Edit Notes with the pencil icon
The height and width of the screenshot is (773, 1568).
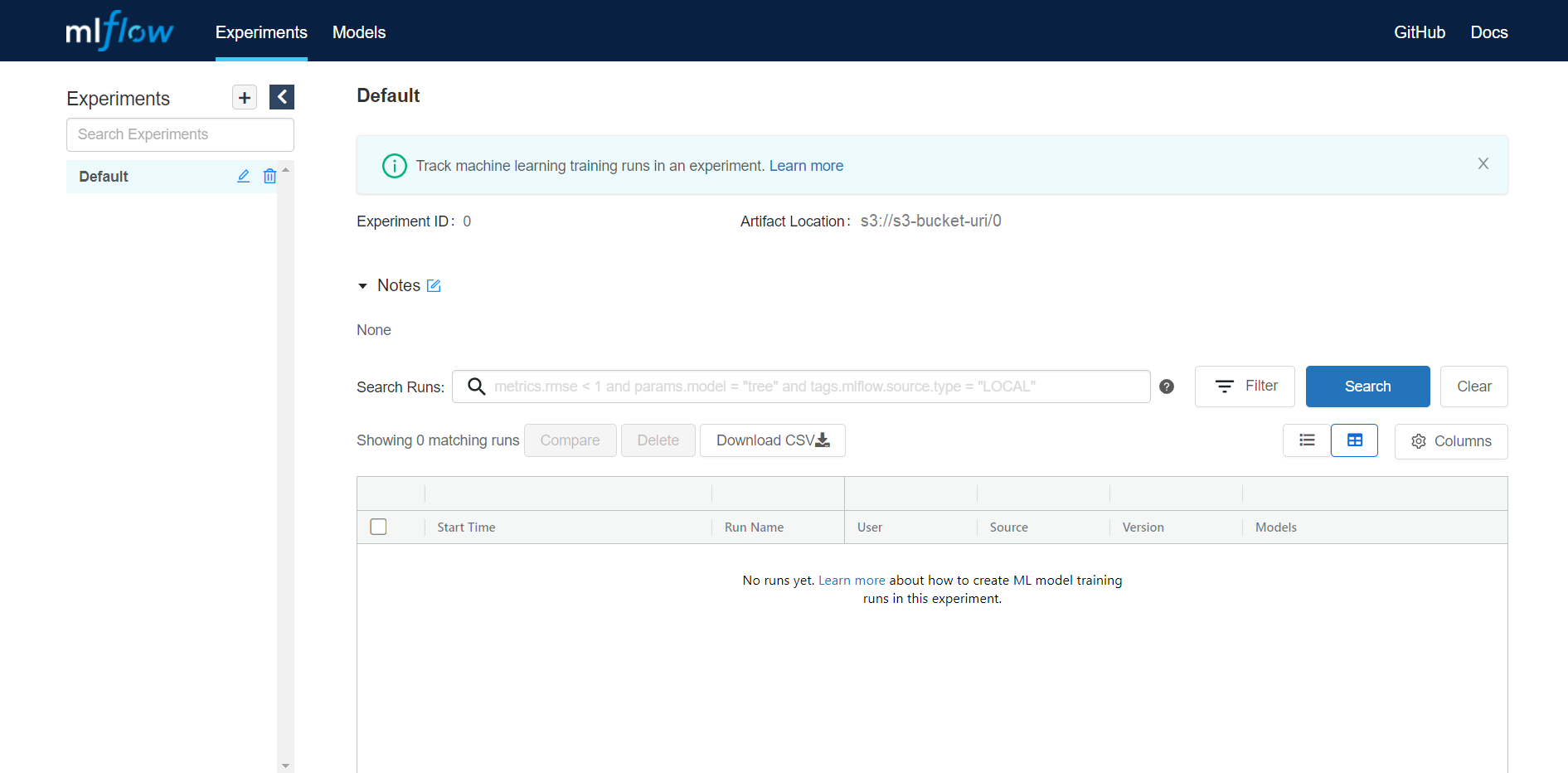(x=434, y=285)
